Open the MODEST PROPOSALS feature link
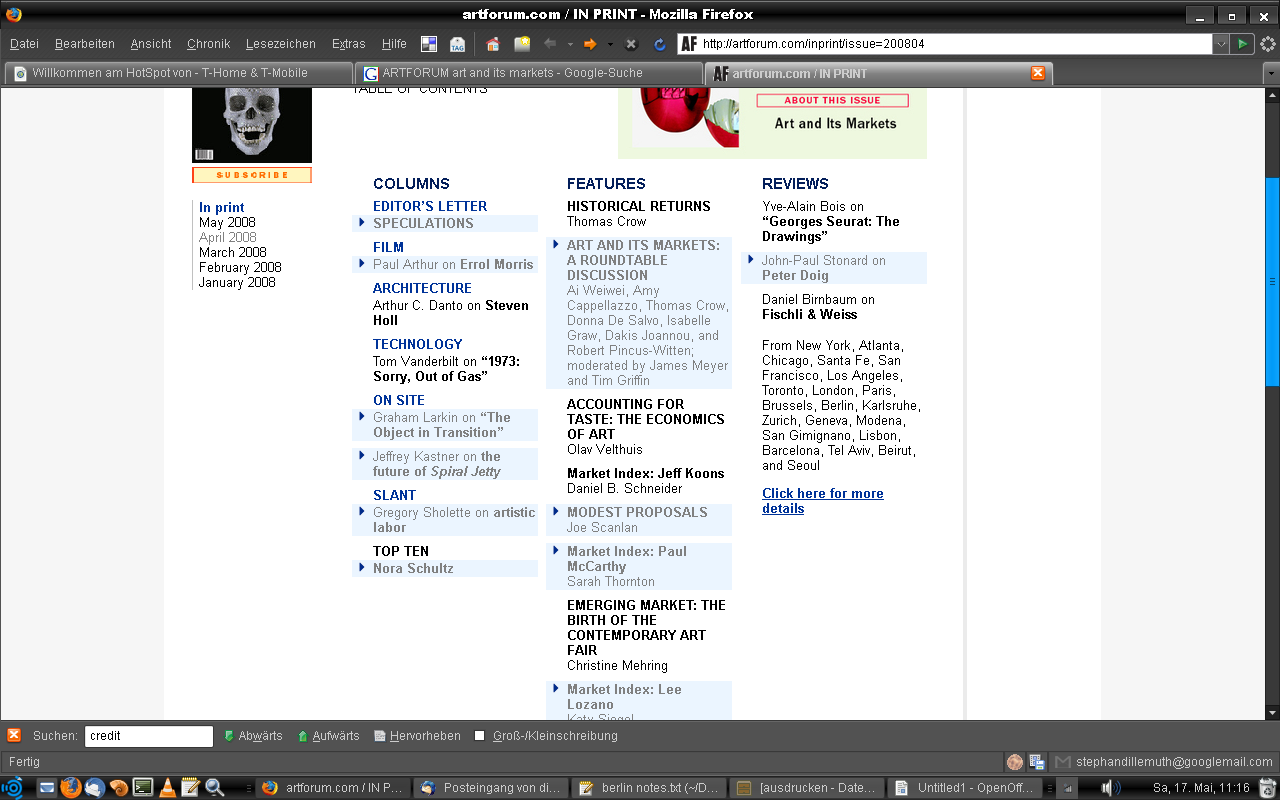The image size is (1280, 800). point(637,512)
